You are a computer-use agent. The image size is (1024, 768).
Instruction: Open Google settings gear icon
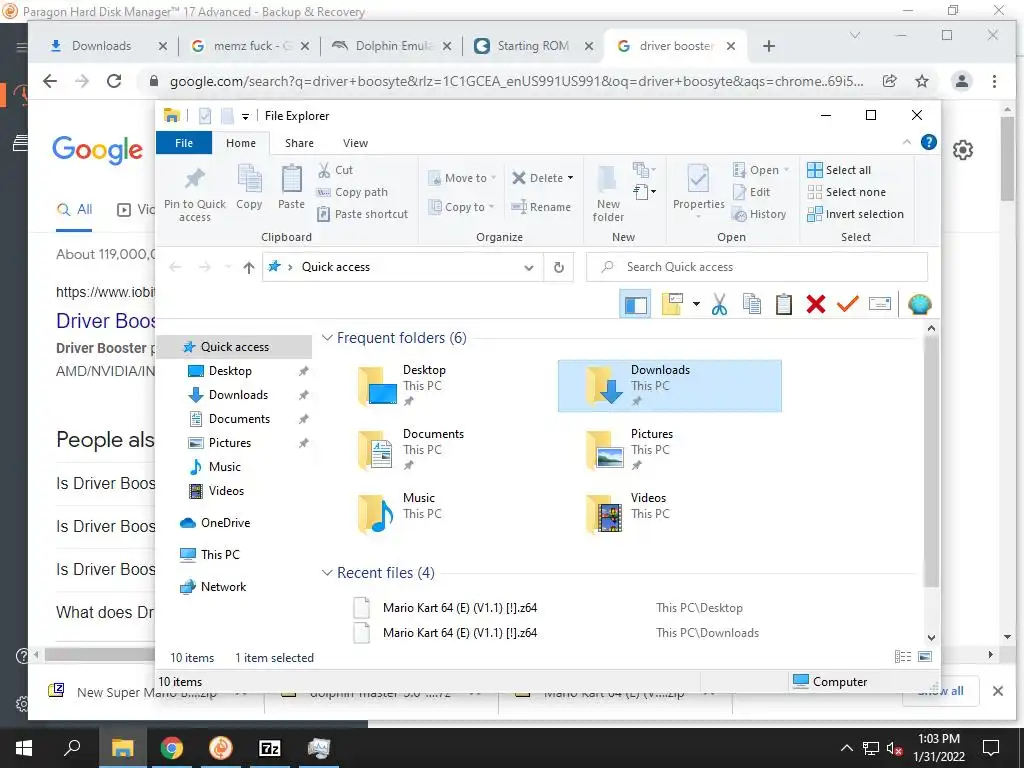point(963,150)
